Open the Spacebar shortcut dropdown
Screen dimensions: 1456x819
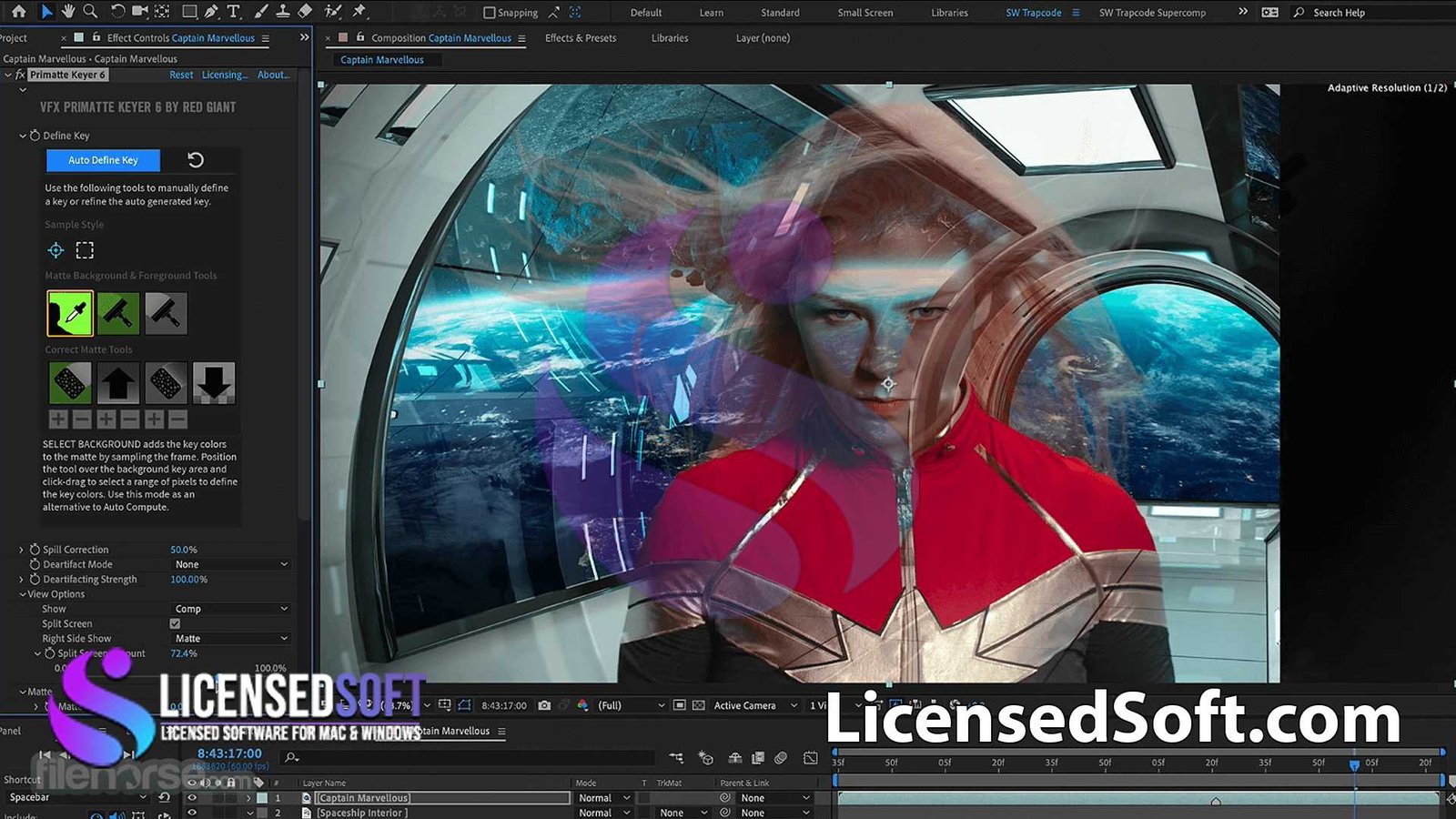(76, 797)
